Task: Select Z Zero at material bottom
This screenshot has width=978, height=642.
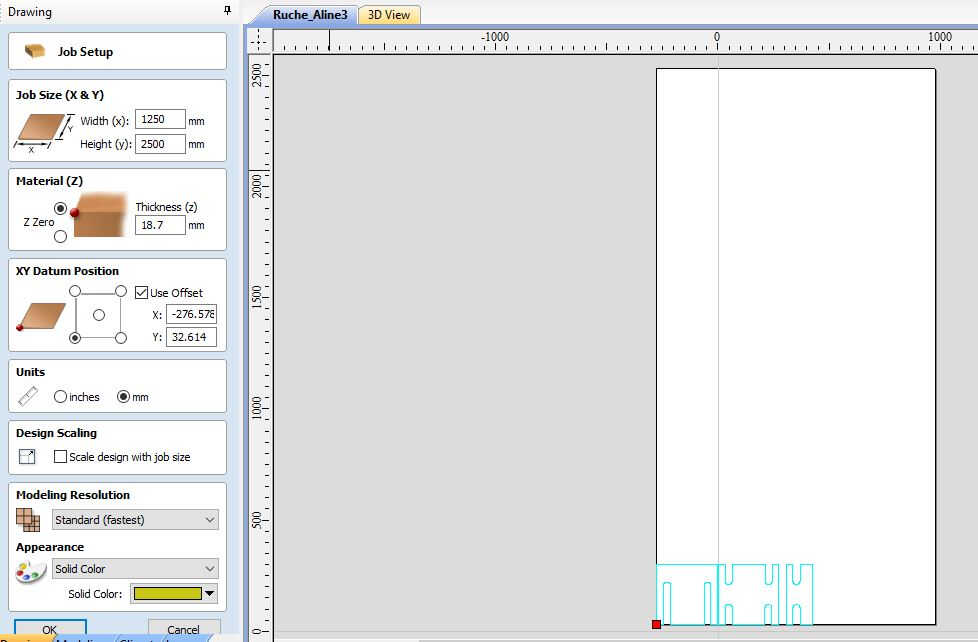Action: 61,236
